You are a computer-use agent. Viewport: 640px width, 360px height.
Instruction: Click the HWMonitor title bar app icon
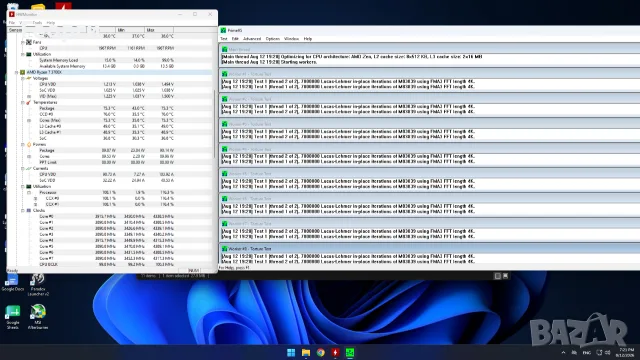(x=12, y=14)
